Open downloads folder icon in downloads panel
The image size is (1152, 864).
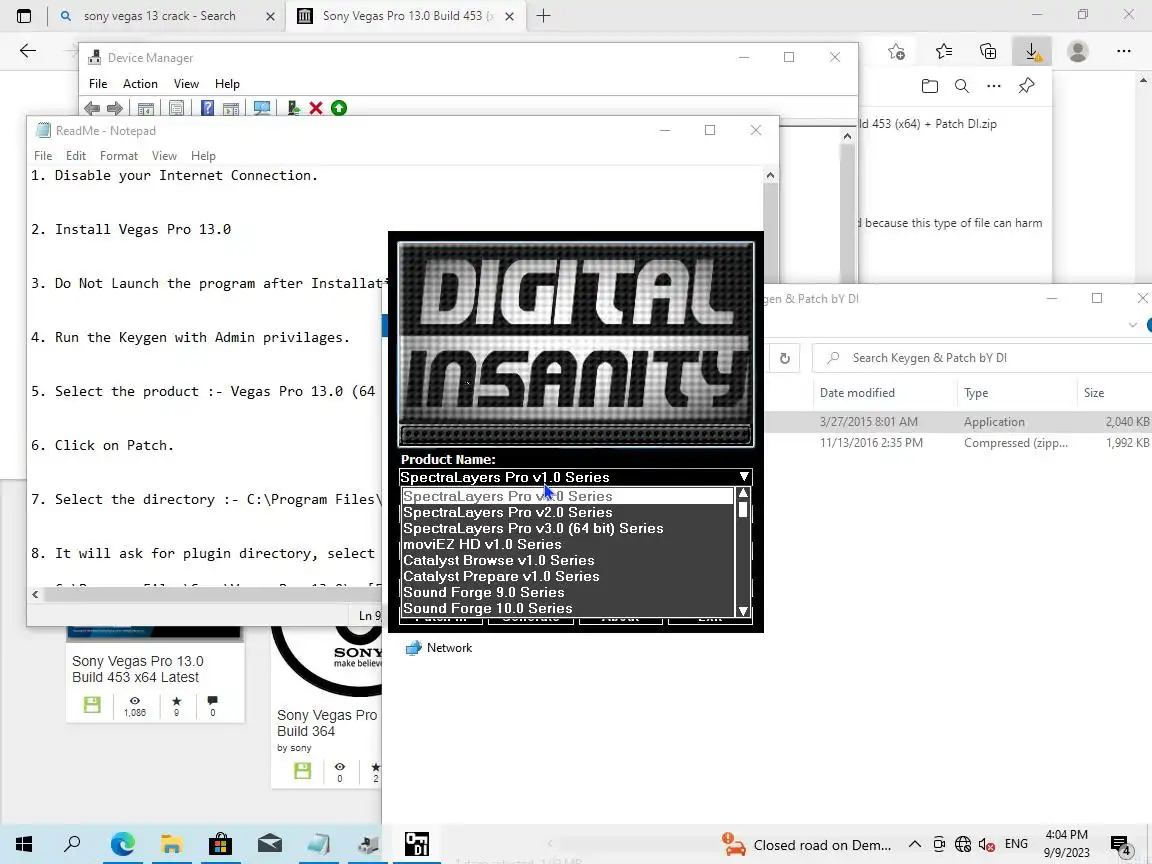(x=929, y=86)
